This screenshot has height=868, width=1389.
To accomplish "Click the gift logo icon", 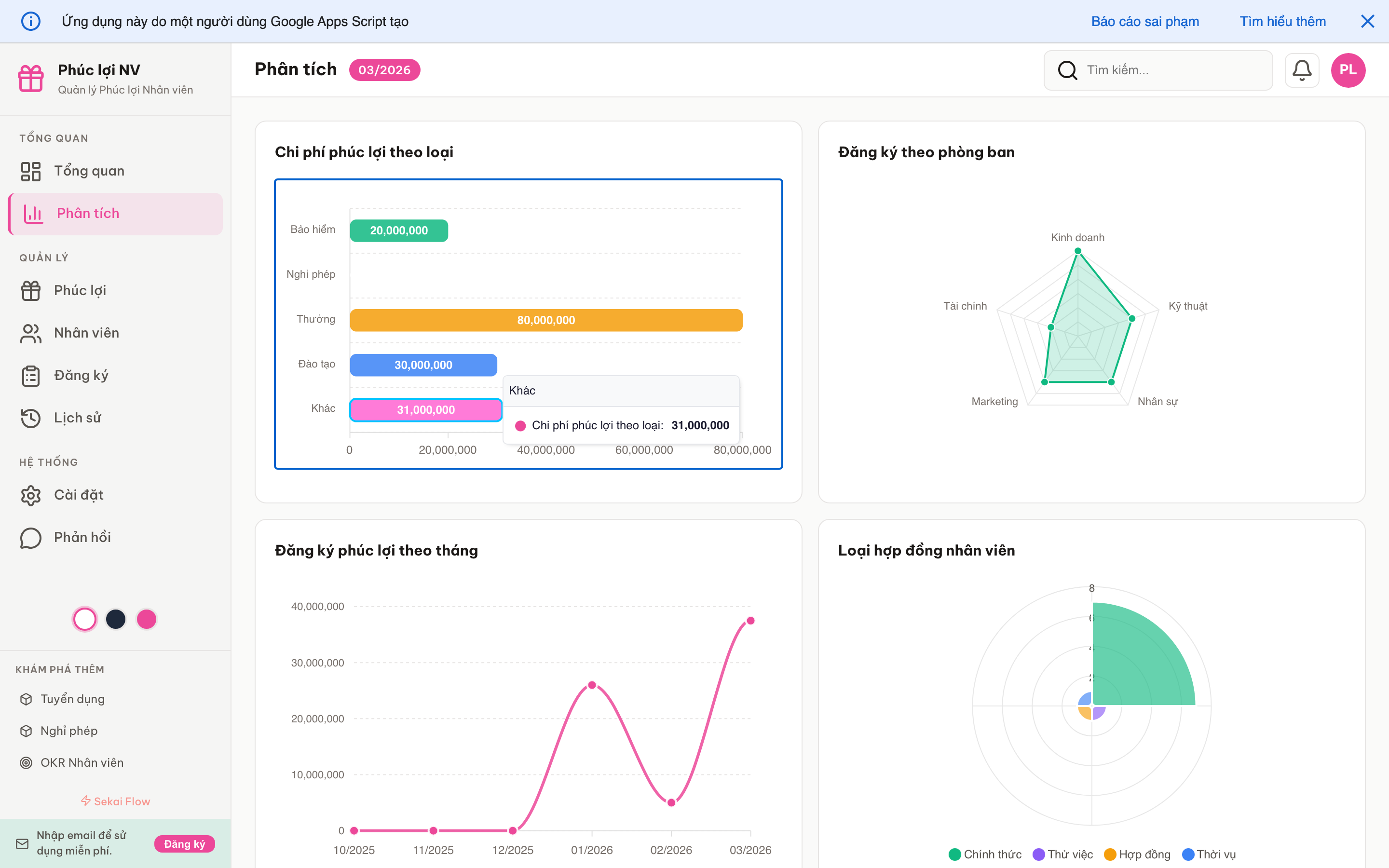I will tap(31, 78).
